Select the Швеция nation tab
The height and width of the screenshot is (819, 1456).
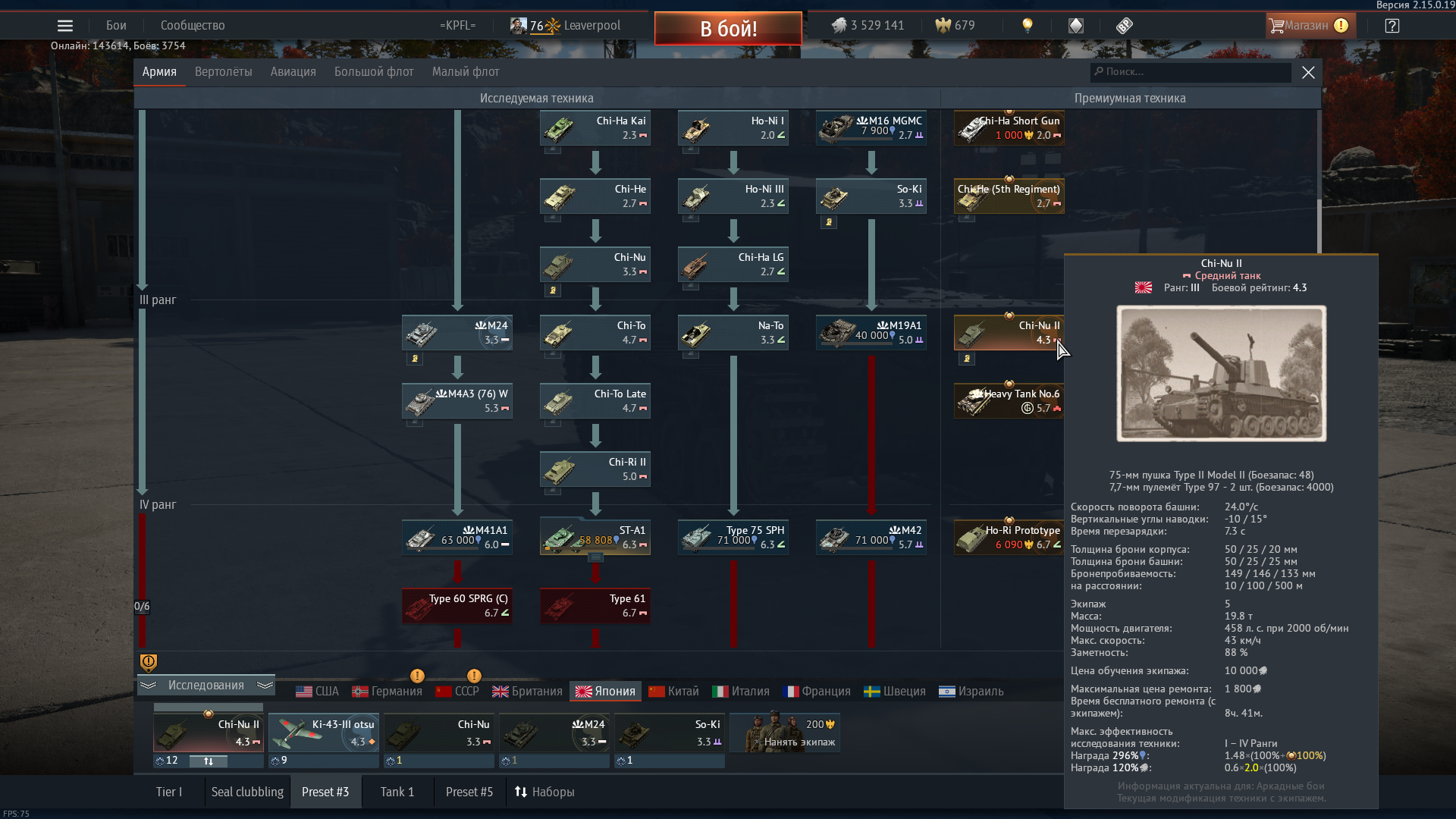(x=895, y=692)
